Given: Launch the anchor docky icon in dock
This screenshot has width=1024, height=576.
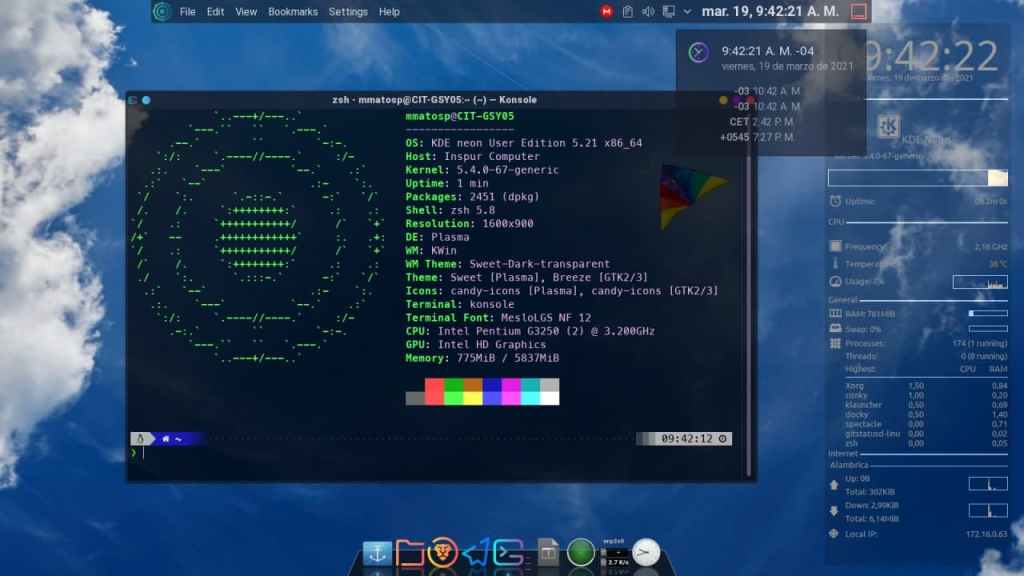Looking at the screenshot, I should [377, 552].
